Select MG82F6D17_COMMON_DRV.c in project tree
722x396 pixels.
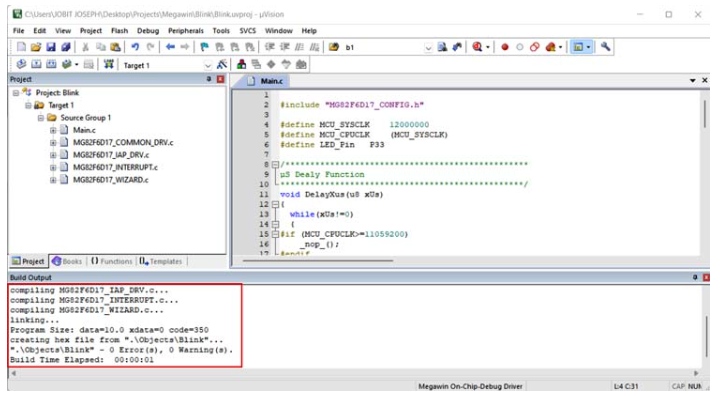tap(123, 143)
